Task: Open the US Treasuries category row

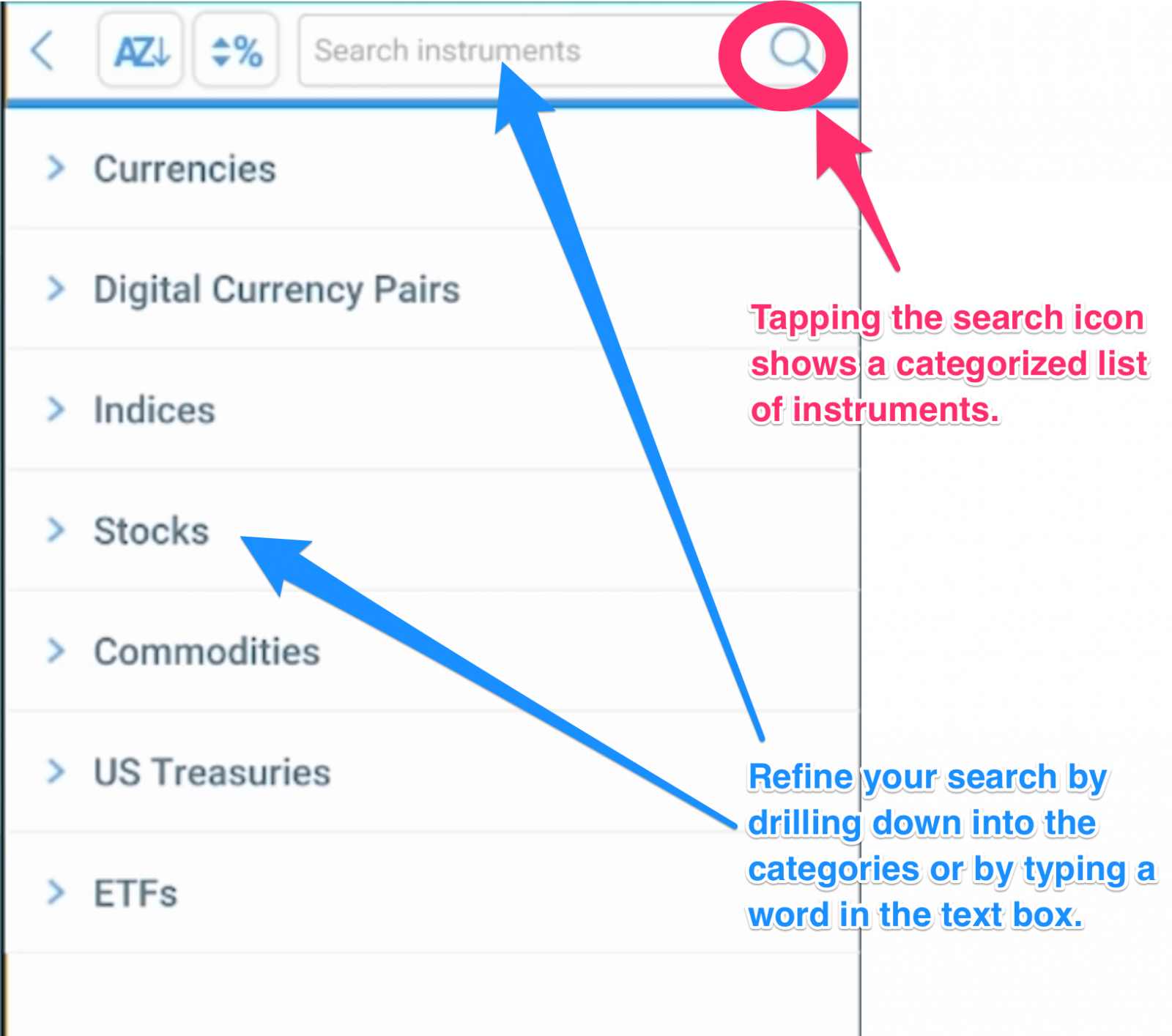Action: (211, 771)
